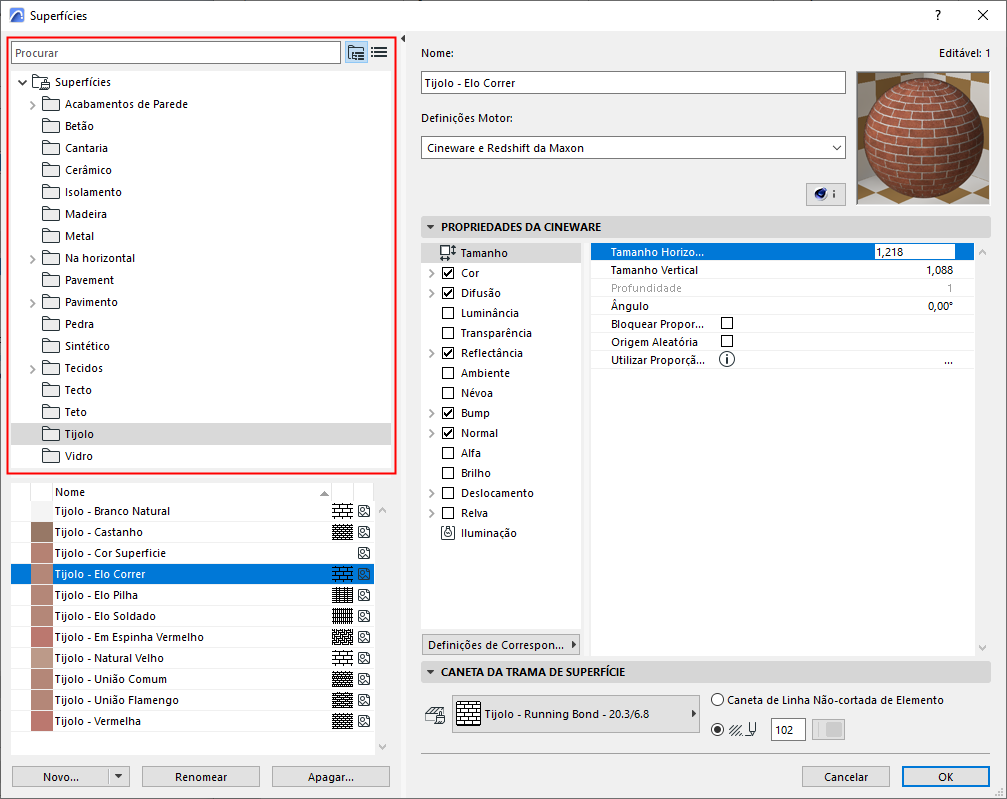The height and width of the screenshot is (799, 1007).
Task: Click the Cancelar button
Action: click(x=846, y=777)
